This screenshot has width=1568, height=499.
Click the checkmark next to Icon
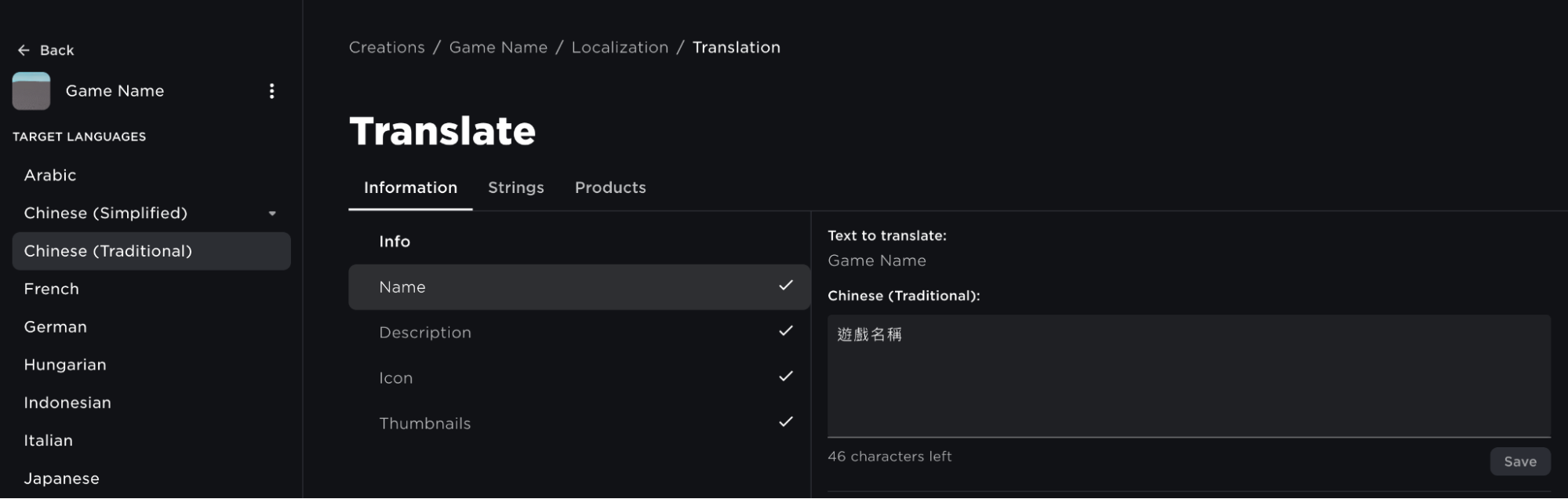pos(785,377)
